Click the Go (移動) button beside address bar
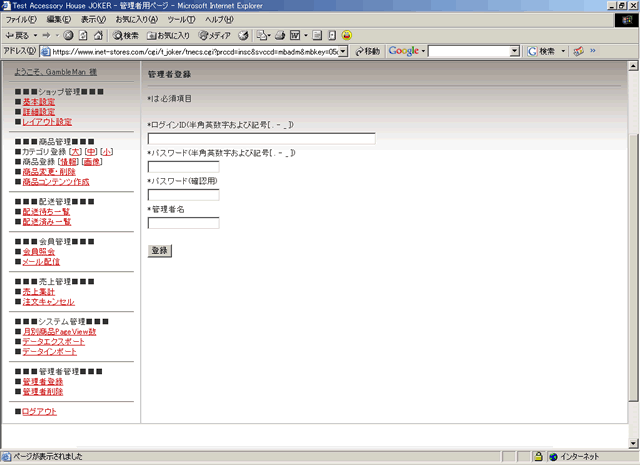 pos(366,51)
